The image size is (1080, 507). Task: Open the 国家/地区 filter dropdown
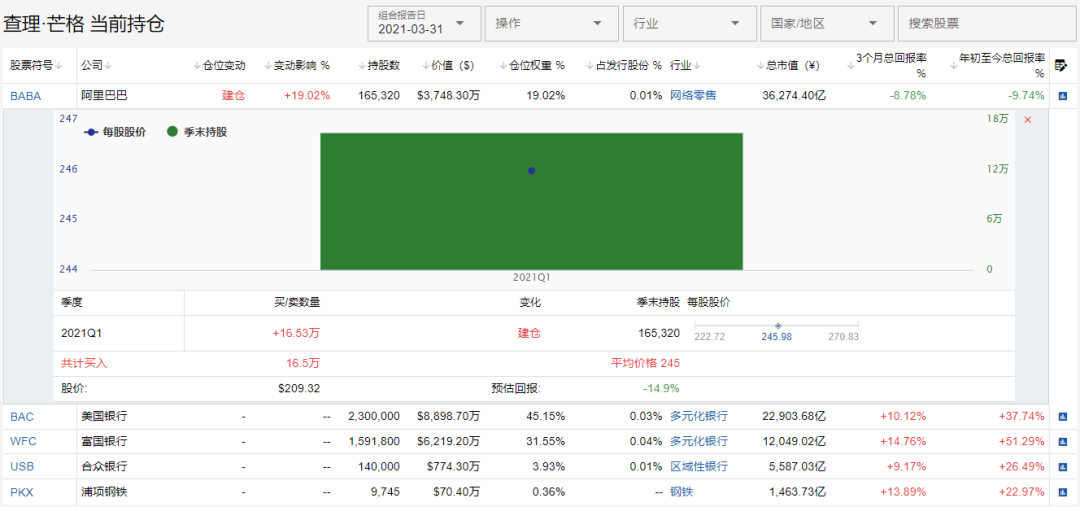pos(827,23)
